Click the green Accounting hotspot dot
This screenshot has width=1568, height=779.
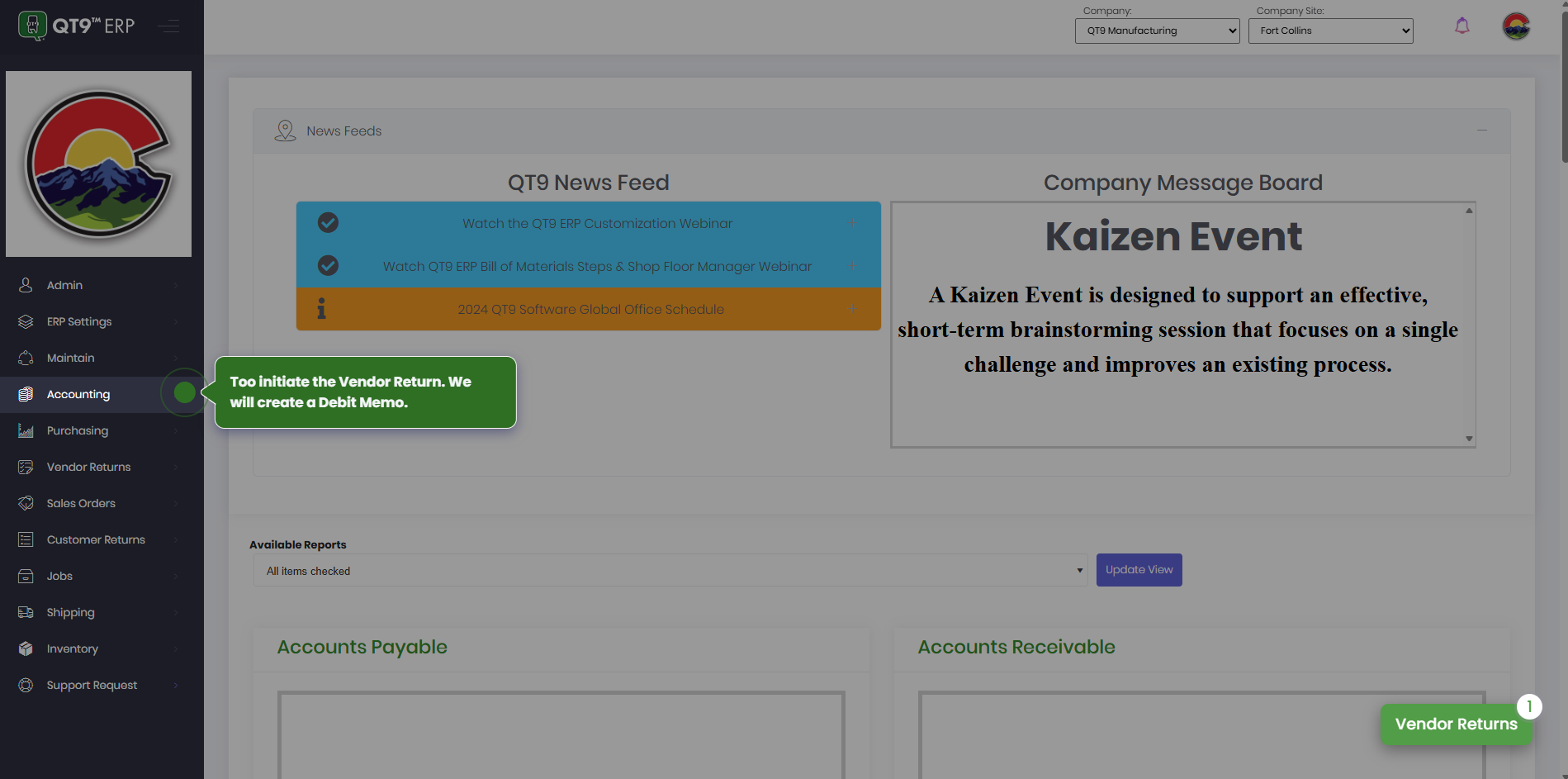pyautogui.click(x=185, y=392)
